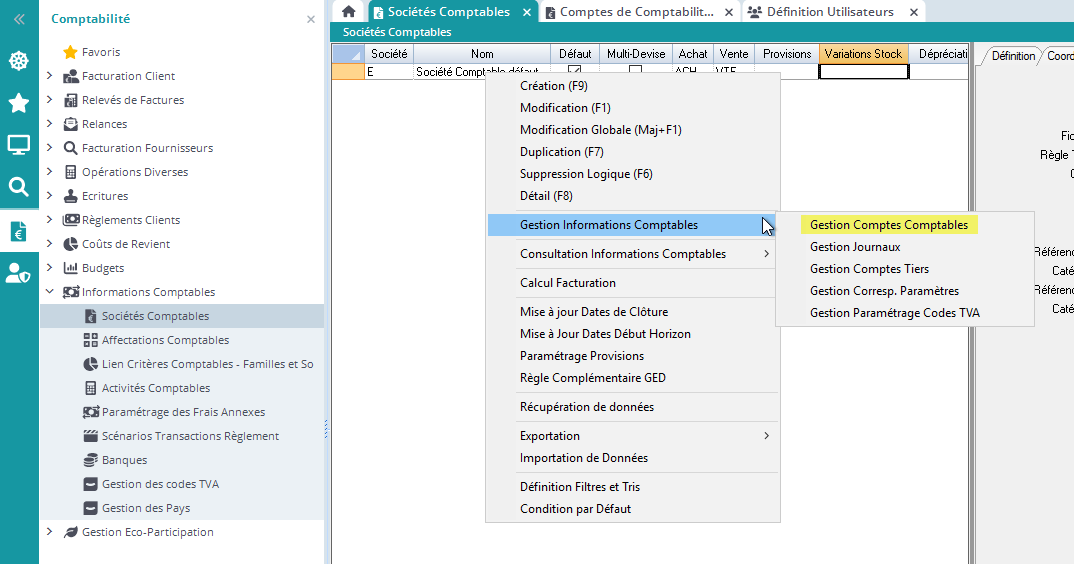The height and width of the screenshot is (564, 1074).
Task: Click the ship wheel icon in sidebar
Action: point(18,62)
